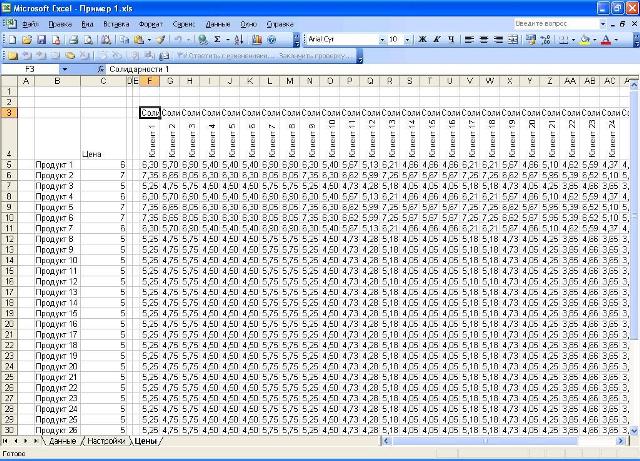Viewport: 640px width, 461px height.
Task: Click the Increase Decimal icon
Action: click(545, 40)
